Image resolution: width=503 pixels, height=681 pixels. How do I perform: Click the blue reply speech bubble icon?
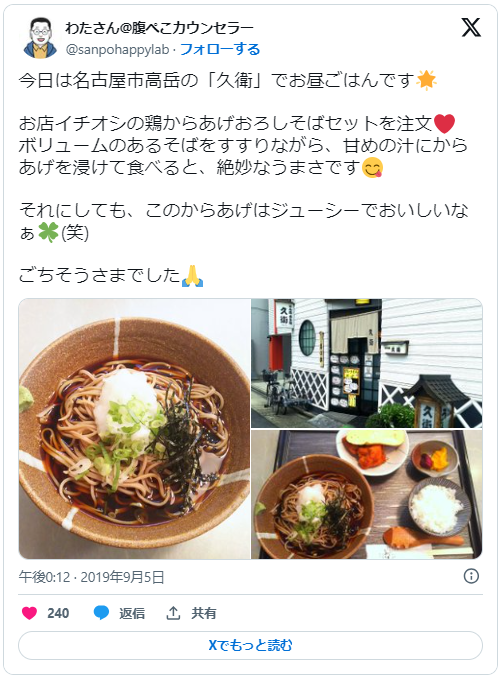point(101,613)
